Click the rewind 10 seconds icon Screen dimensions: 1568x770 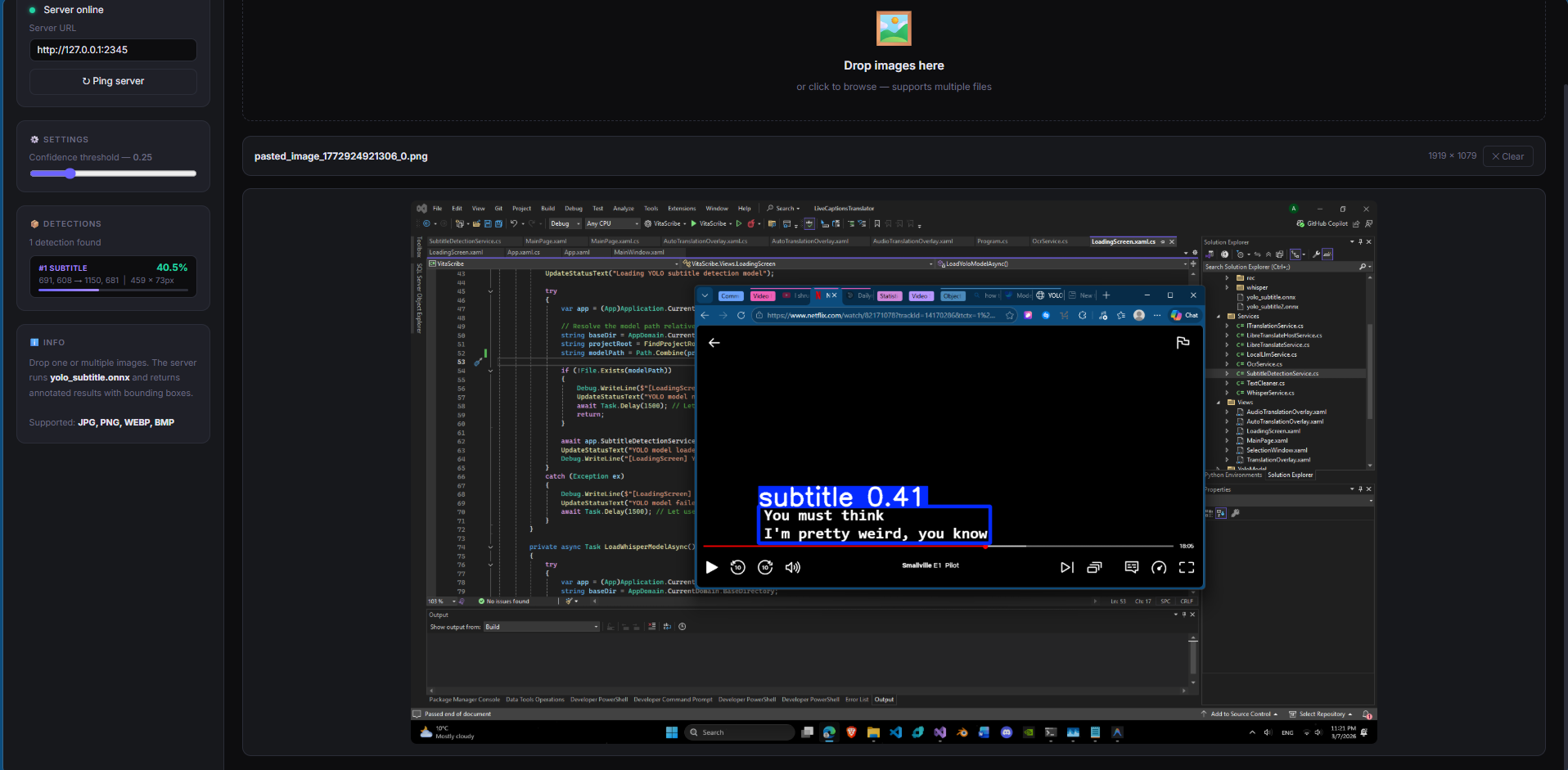click(x=737, y=567)
